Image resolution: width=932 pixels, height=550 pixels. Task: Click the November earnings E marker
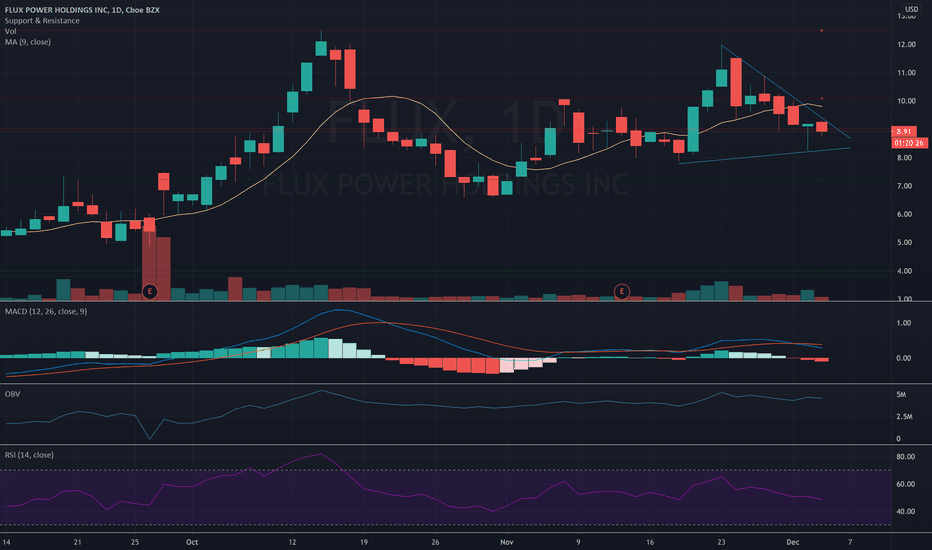tap(622, 291)
